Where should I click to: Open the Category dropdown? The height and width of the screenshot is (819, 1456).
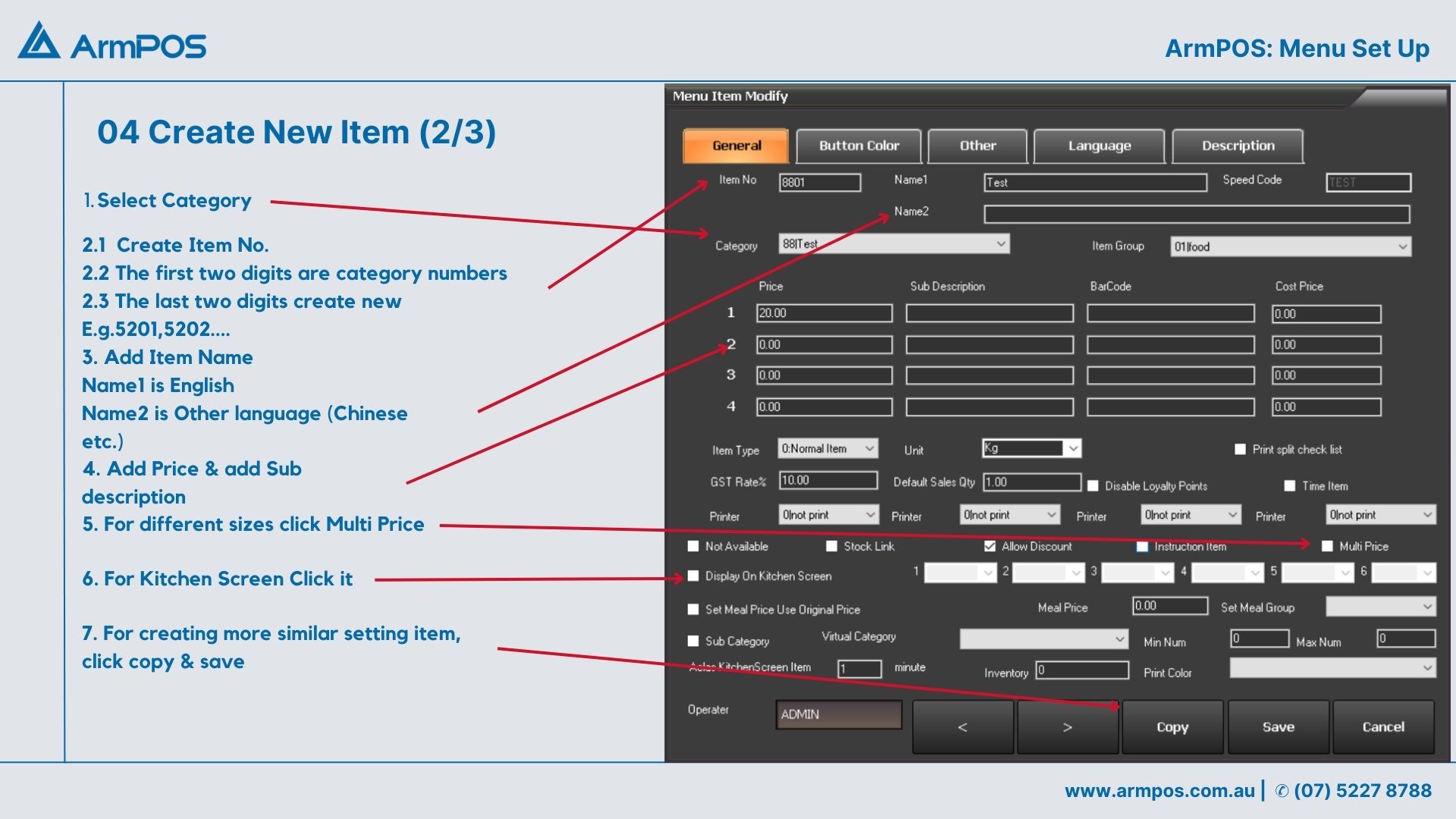pos(1001,243)
